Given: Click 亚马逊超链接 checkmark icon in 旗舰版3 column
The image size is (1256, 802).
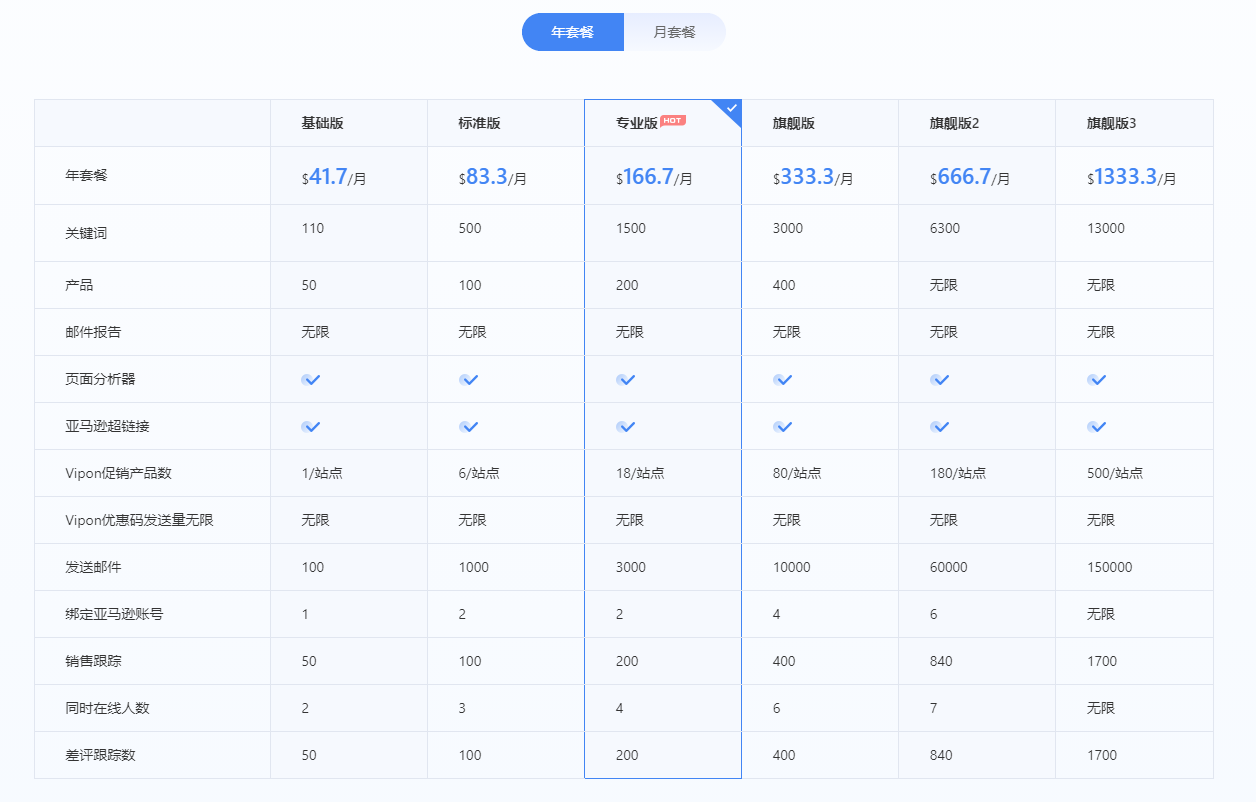Looking at the screenshot, I should [1097, 427].
